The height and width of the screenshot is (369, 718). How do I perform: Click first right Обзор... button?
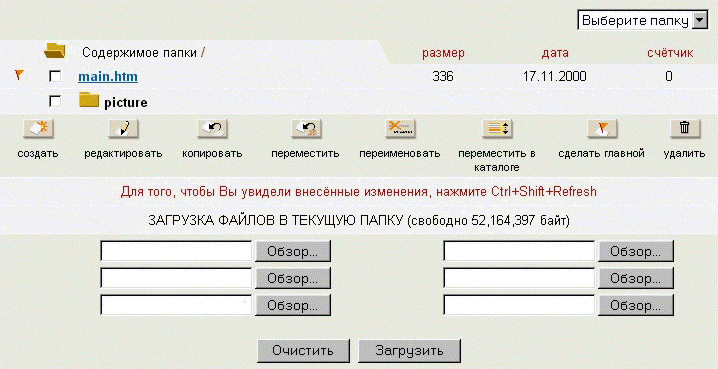point(636,251)
